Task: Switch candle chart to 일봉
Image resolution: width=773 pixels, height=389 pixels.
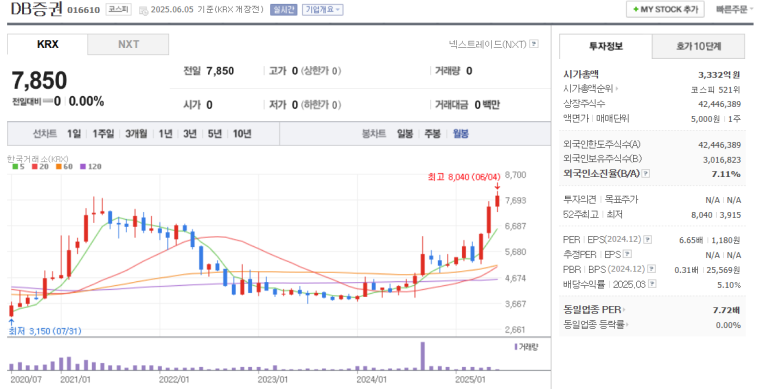Action: coord(405,134)
